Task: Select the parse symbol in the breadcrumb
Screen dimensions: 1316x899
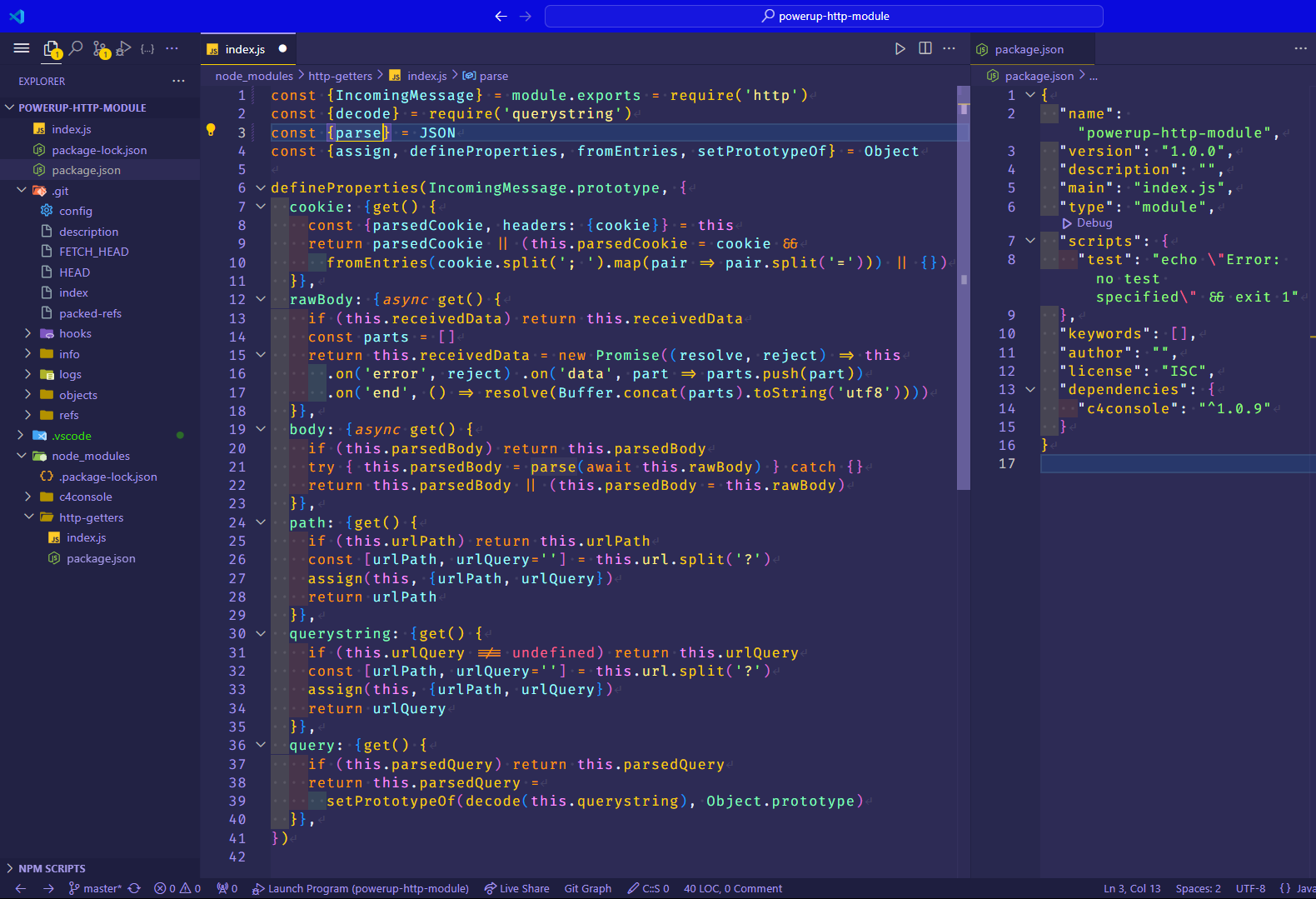Action: tap(486, 76)
